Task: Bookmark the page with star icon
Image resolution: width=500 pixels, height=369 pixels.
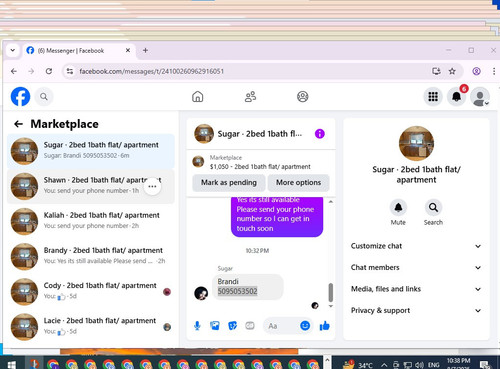Action: 452,71
